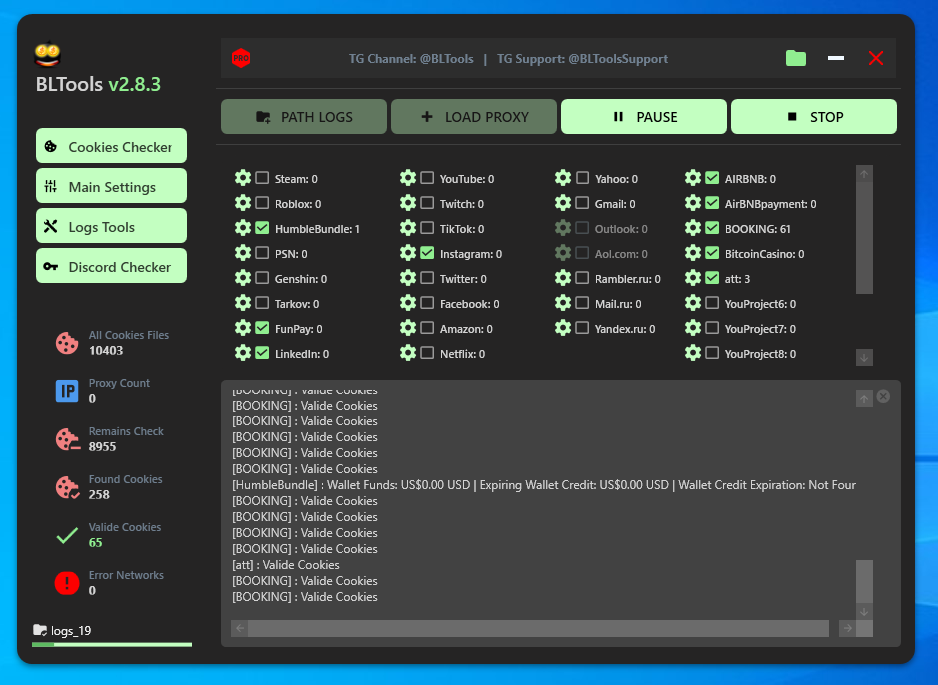938x685 pixels.
Task: Open the green folder icon in header
Action: click(x=796, y=58)
